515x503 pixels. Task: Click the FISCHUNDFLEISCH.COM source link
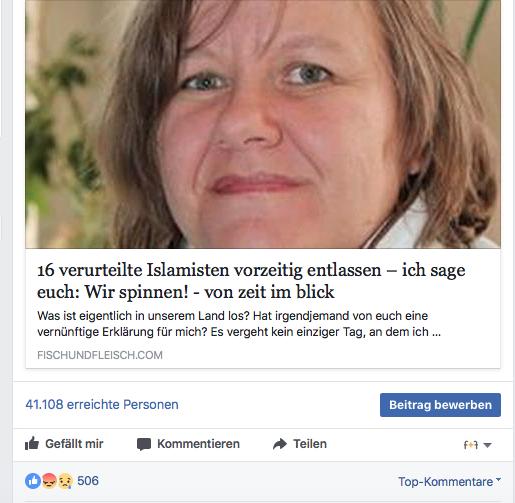click(100, 355)
